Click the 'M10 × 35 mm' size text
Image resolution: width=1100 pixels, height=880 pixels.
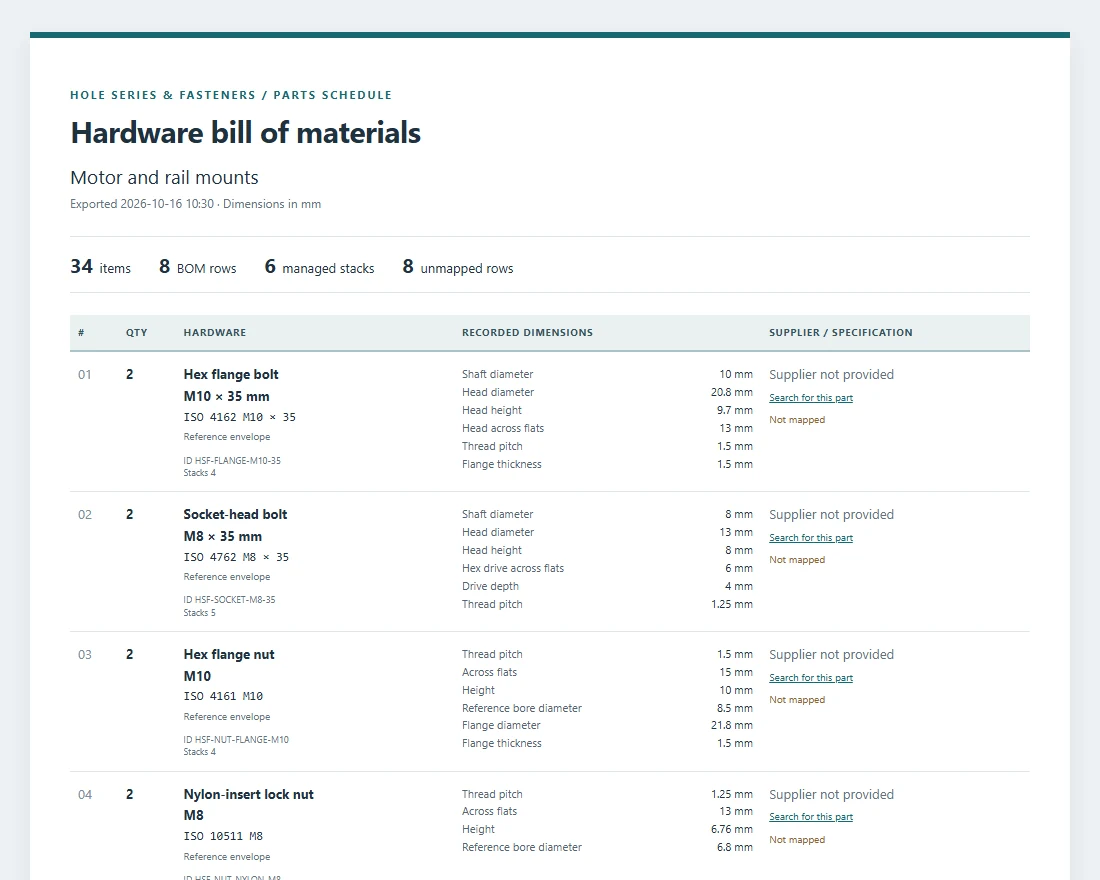coord(227,396)
